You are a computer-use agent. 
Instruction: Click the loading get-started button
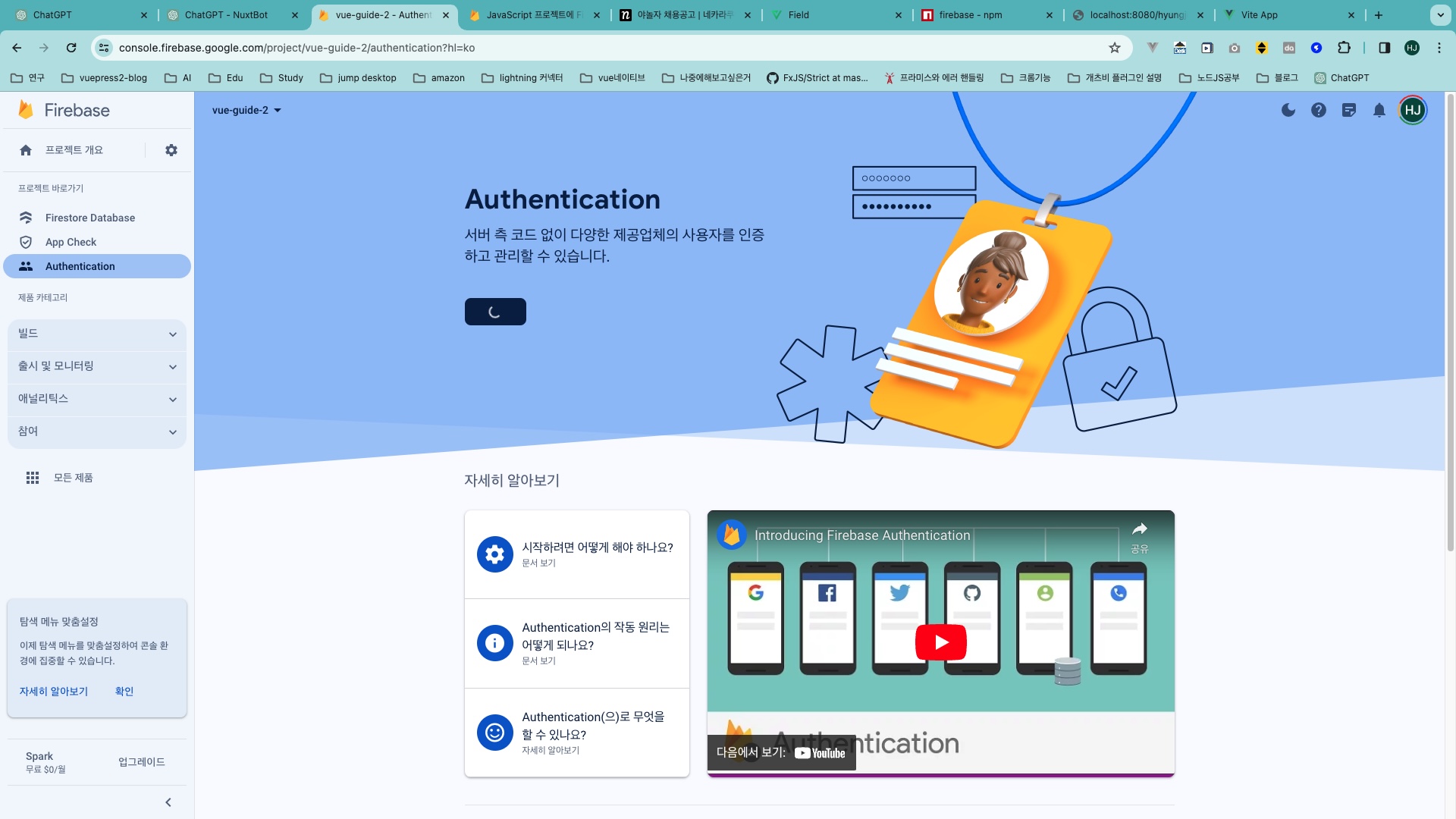[x=495, y=312]
